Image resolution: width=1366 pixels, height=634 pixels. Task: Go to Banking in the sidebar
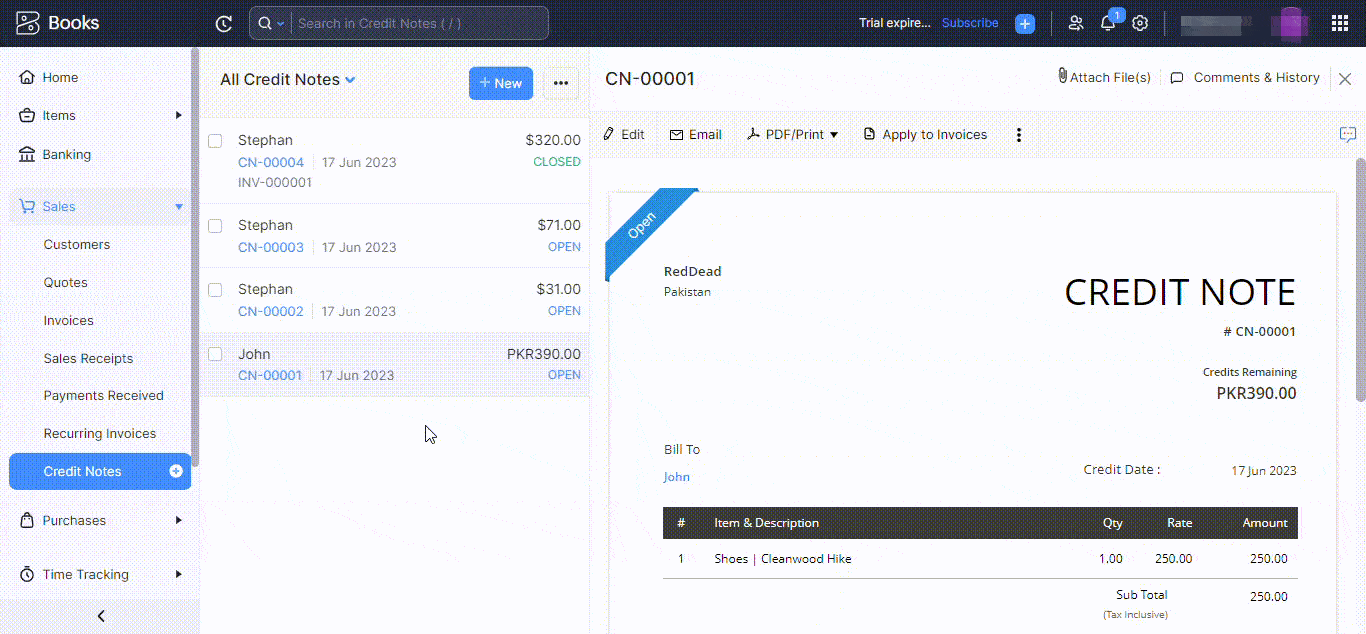pos(66,154)
